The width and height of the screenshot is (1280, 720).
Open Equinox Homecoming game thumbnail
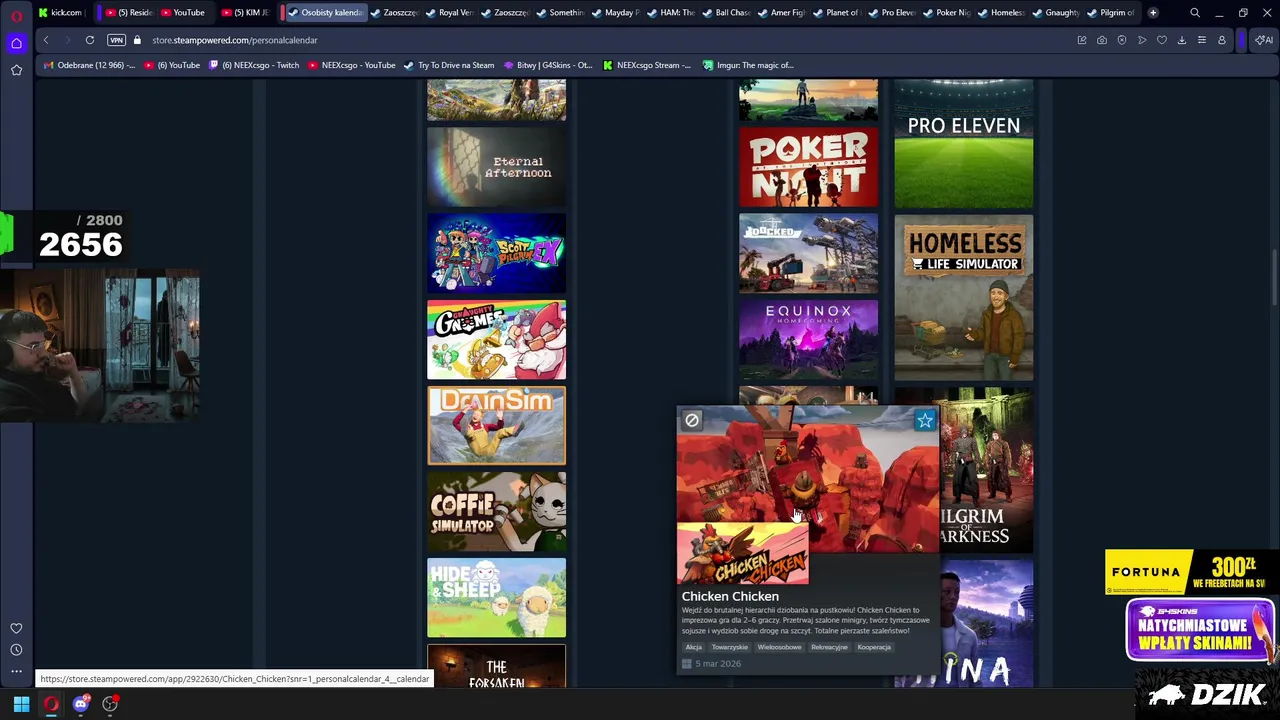pos(808,340)
